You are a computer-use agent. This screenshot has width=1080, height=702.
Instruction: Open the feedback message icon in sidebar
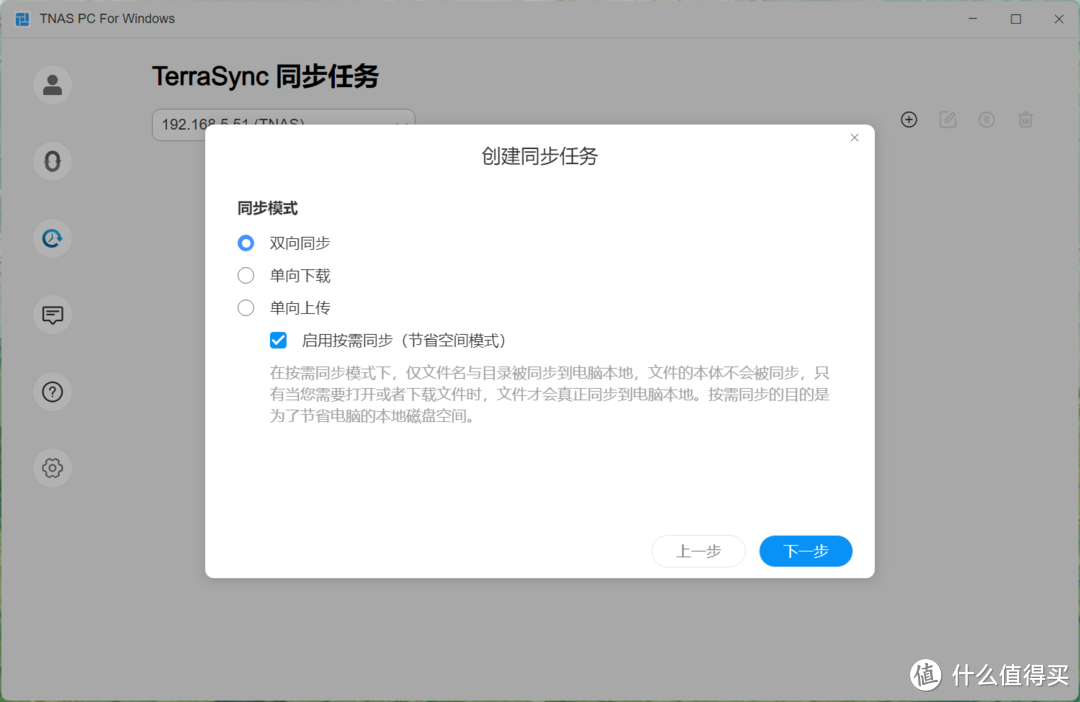tap(52, 315)
